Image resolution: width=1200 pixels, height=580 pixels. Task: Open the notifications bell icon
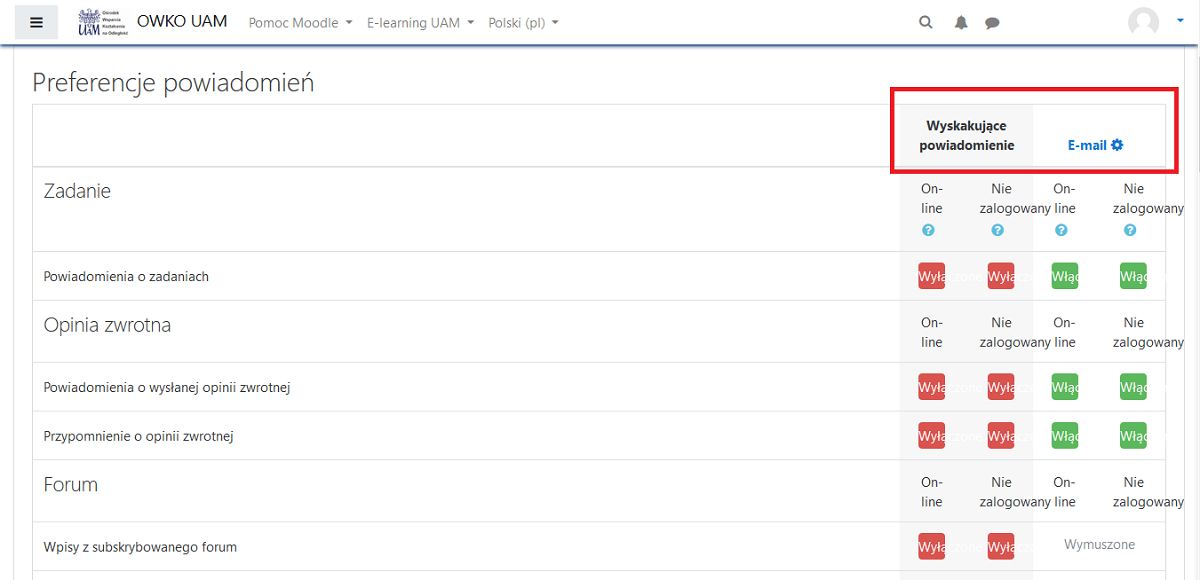tap(960, 21)
